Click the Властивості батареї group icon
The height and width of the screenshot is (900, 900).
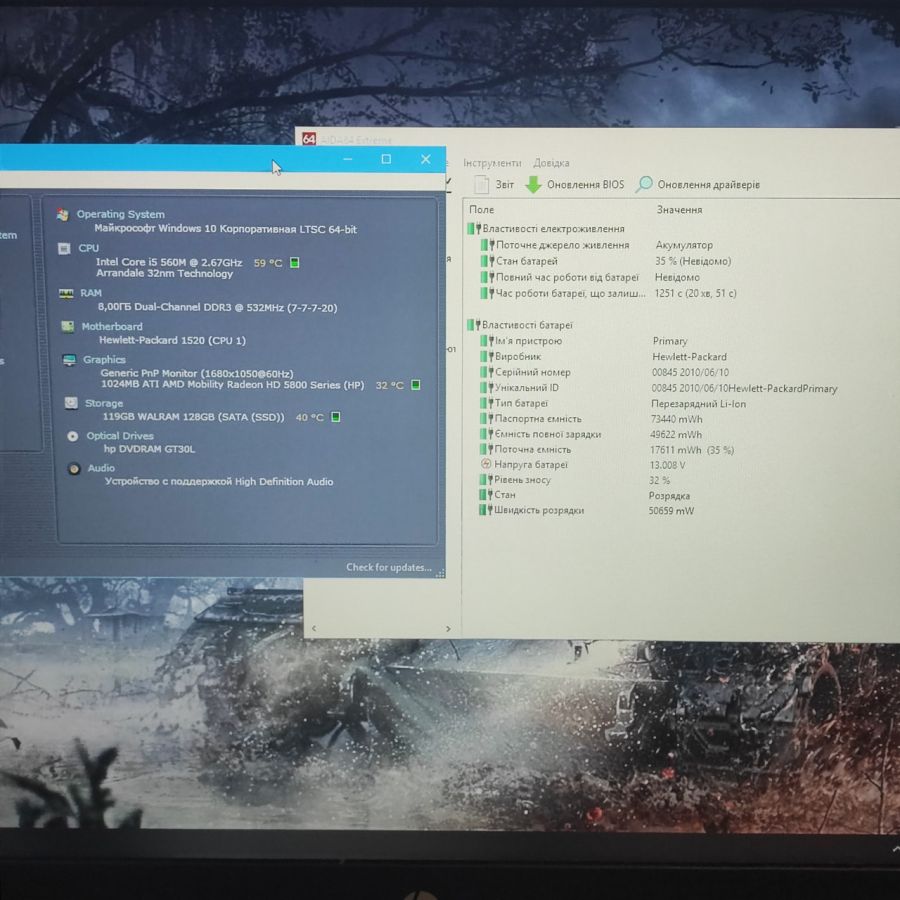pyautogui.click(x=474, y=325)
